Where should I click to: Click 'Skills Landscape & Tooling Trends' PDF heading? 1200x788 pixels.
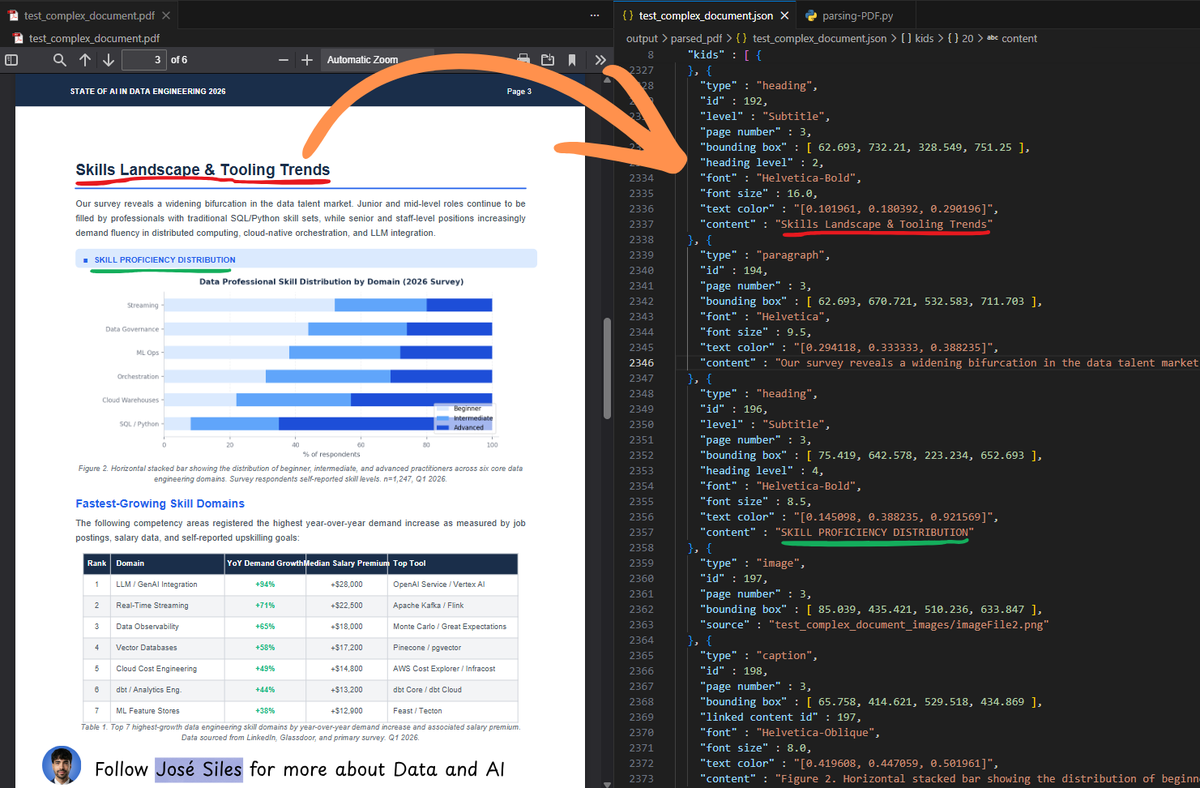(203, 170)
